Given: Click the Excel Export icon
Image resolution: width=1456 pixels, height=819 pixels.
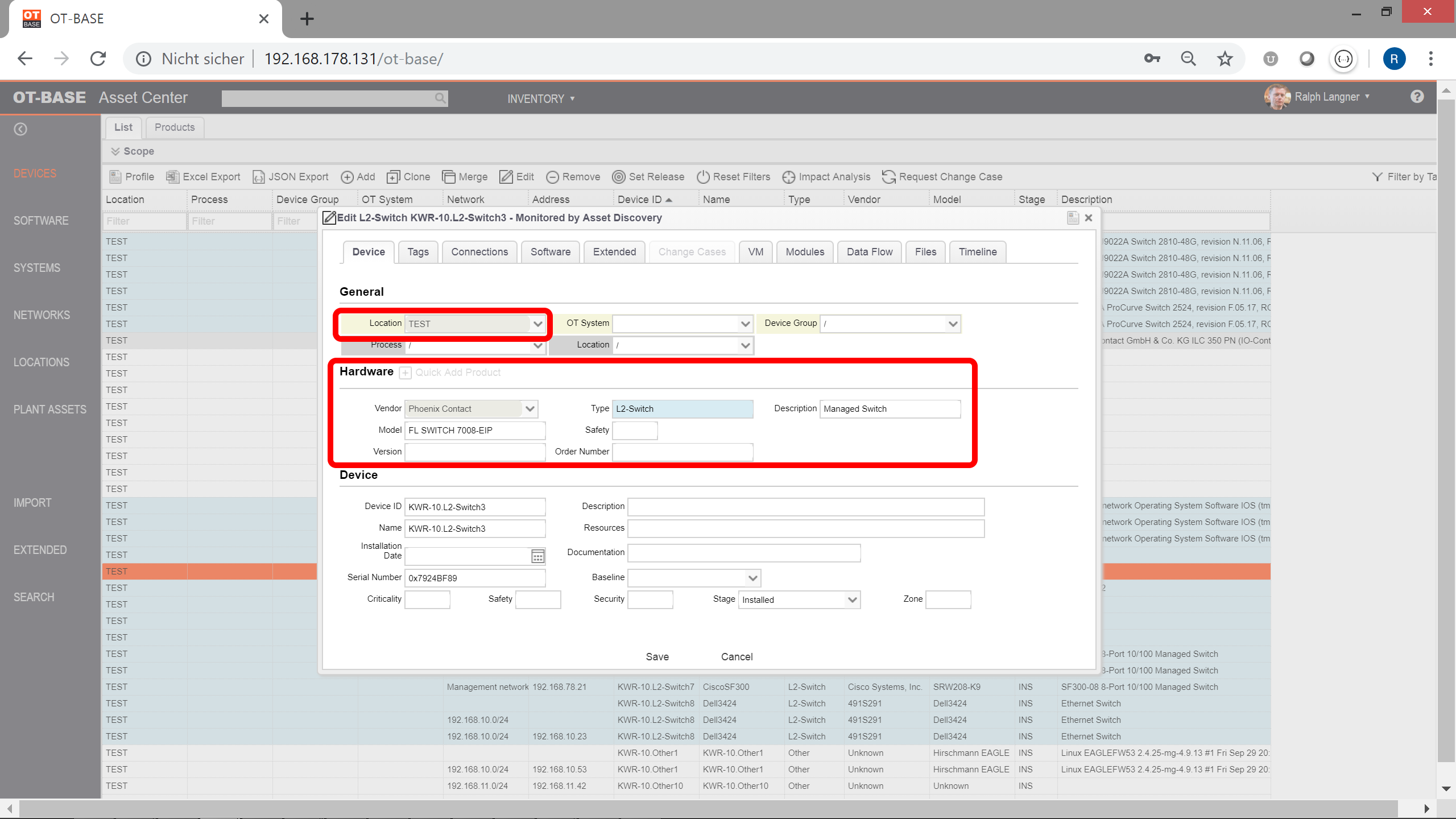Looking at the screenshot, I should [172, 177].
